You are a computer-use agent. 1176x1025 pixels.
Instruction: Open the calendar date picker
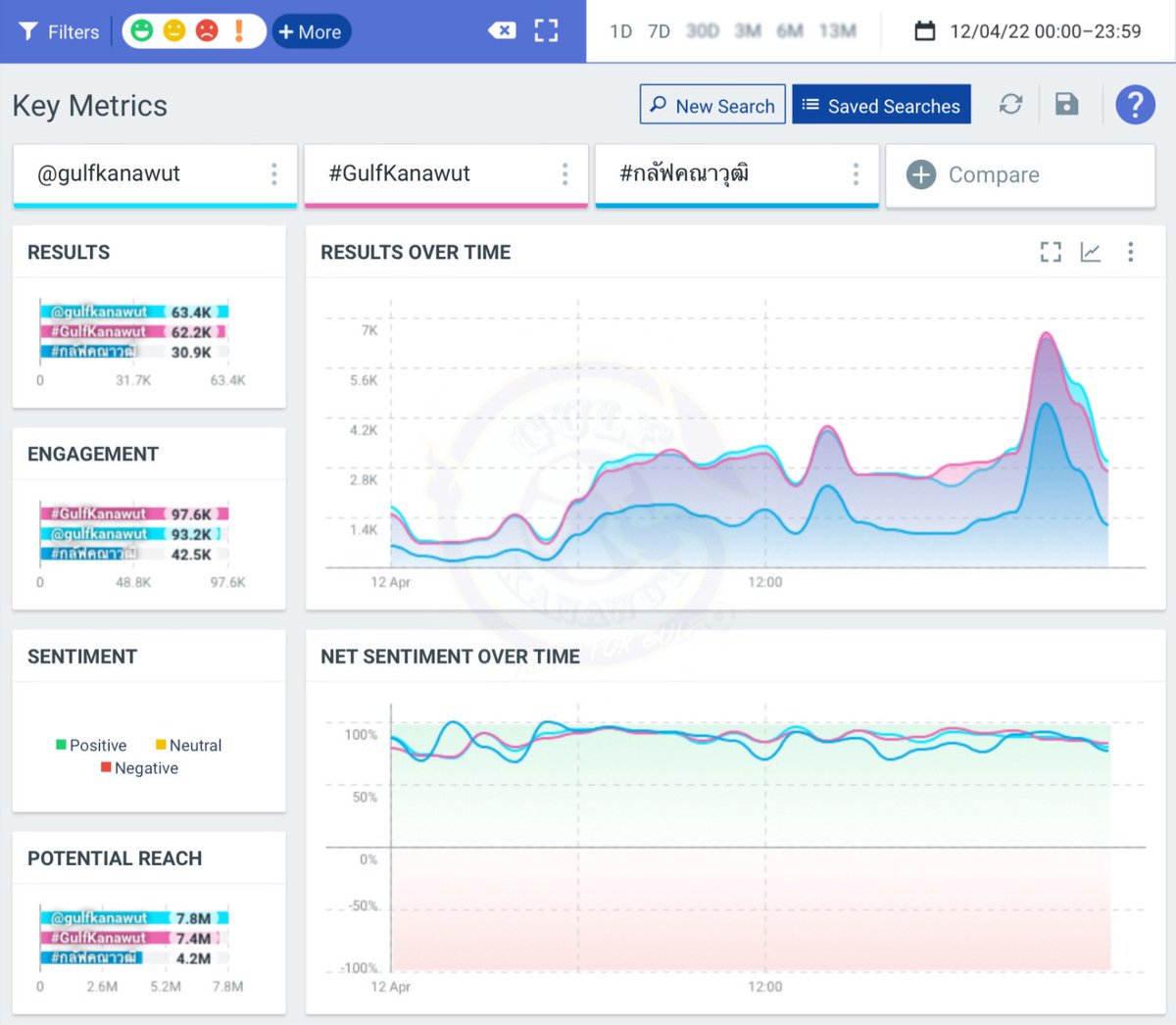pyautogui.click(x=922, y=30)
